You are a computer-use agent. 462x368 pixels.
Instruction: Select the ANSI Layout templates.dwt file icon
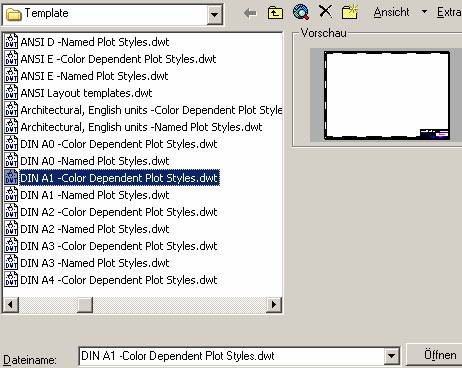[11, 93]
